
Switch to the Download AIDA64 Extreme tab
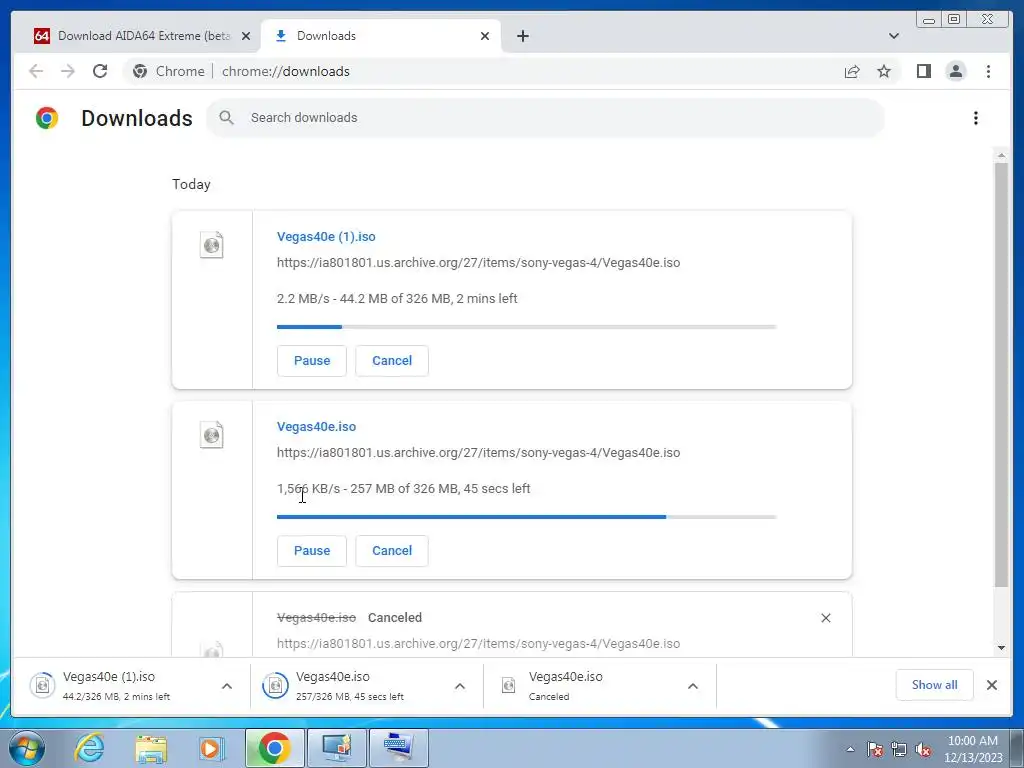[142, 36]
